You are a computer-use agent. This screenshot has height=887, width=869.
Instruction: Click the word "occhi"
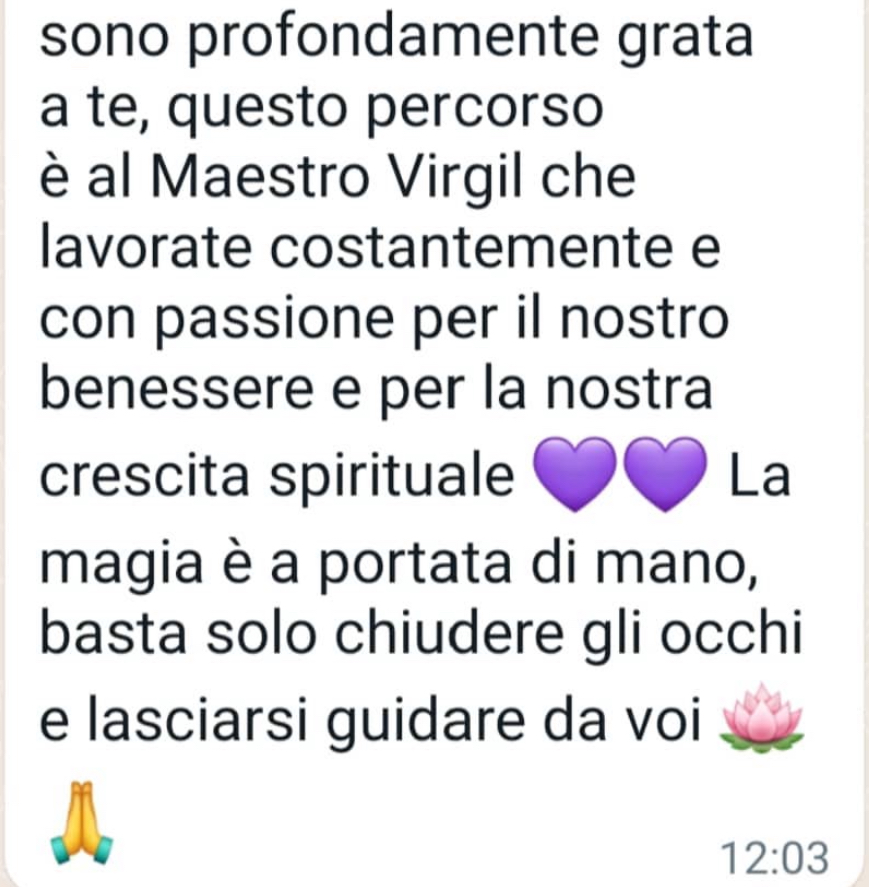click(x=732, y=633)
